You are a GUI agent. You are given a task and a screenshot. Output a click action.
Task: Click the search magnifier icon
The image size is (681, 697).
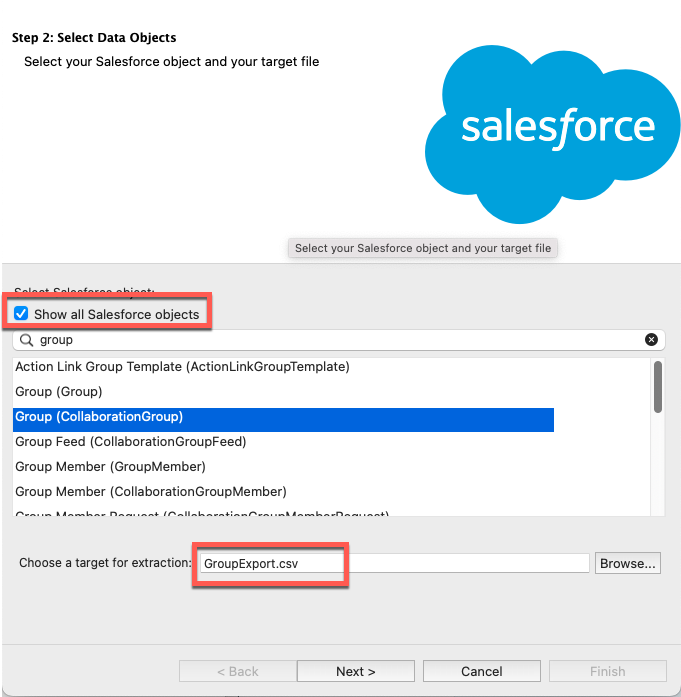pos(27,340)
